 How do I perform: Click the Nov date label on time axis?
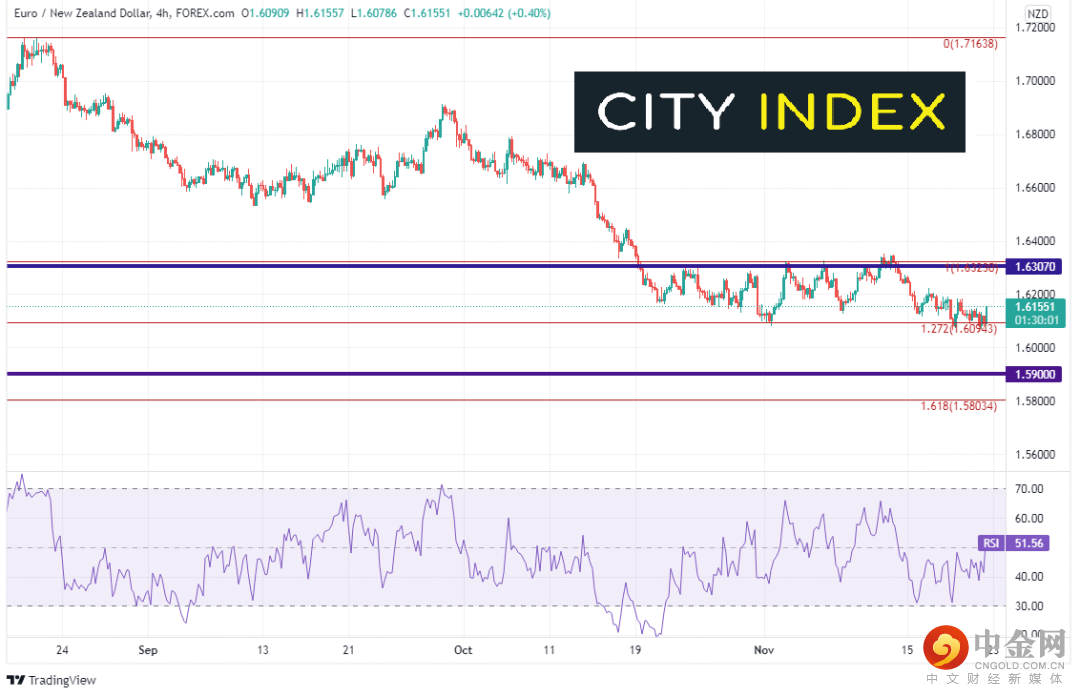[764, 650]
